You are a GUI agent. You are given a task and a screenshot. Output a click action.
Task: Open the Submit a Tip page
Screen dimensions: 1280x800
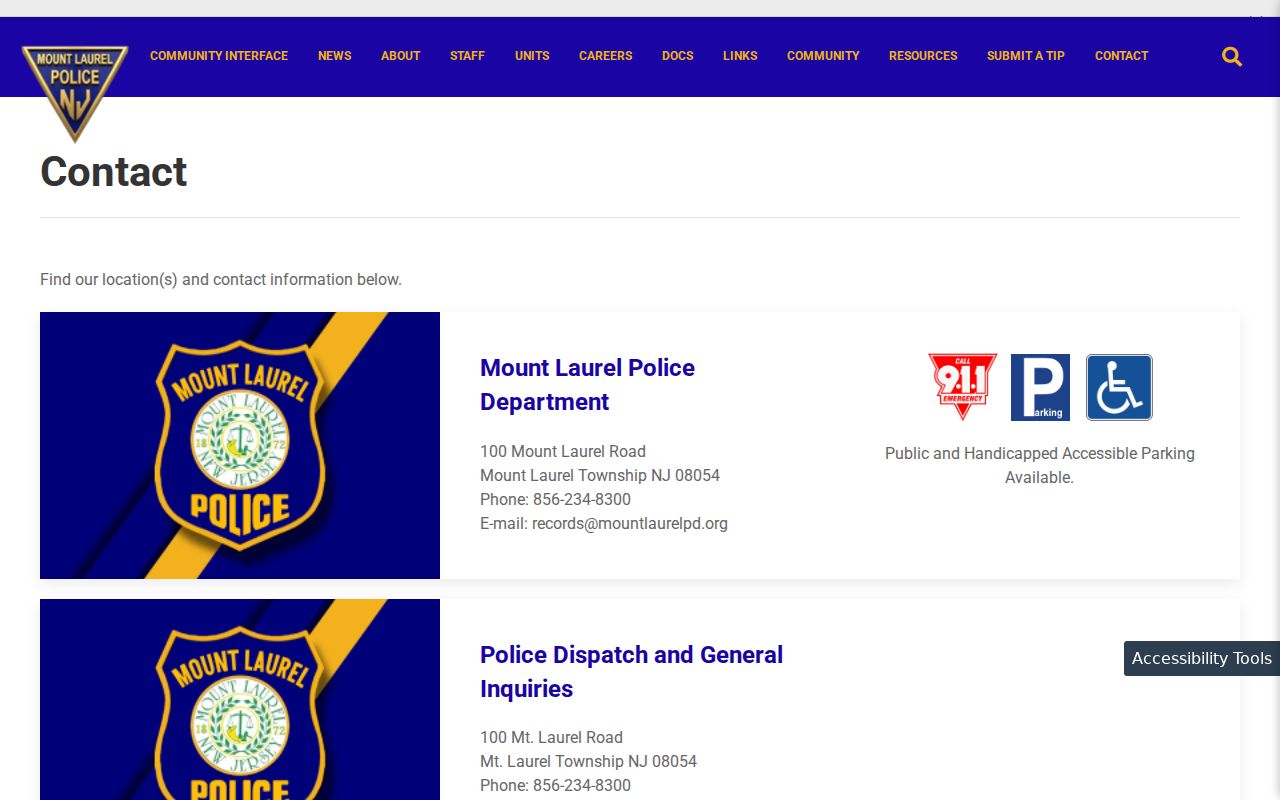1026,56
